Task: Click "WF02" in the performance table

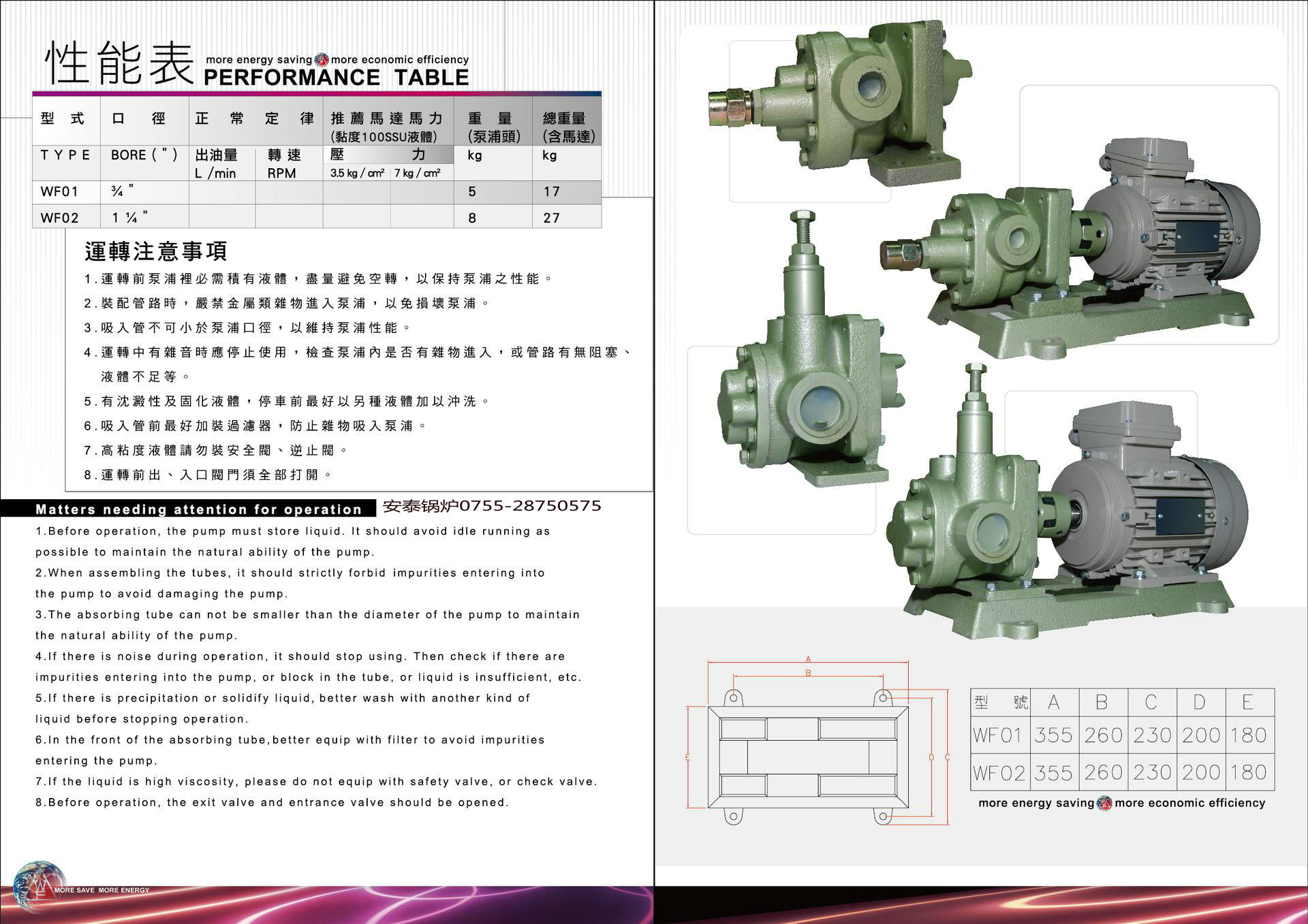Action: [59, 218]
